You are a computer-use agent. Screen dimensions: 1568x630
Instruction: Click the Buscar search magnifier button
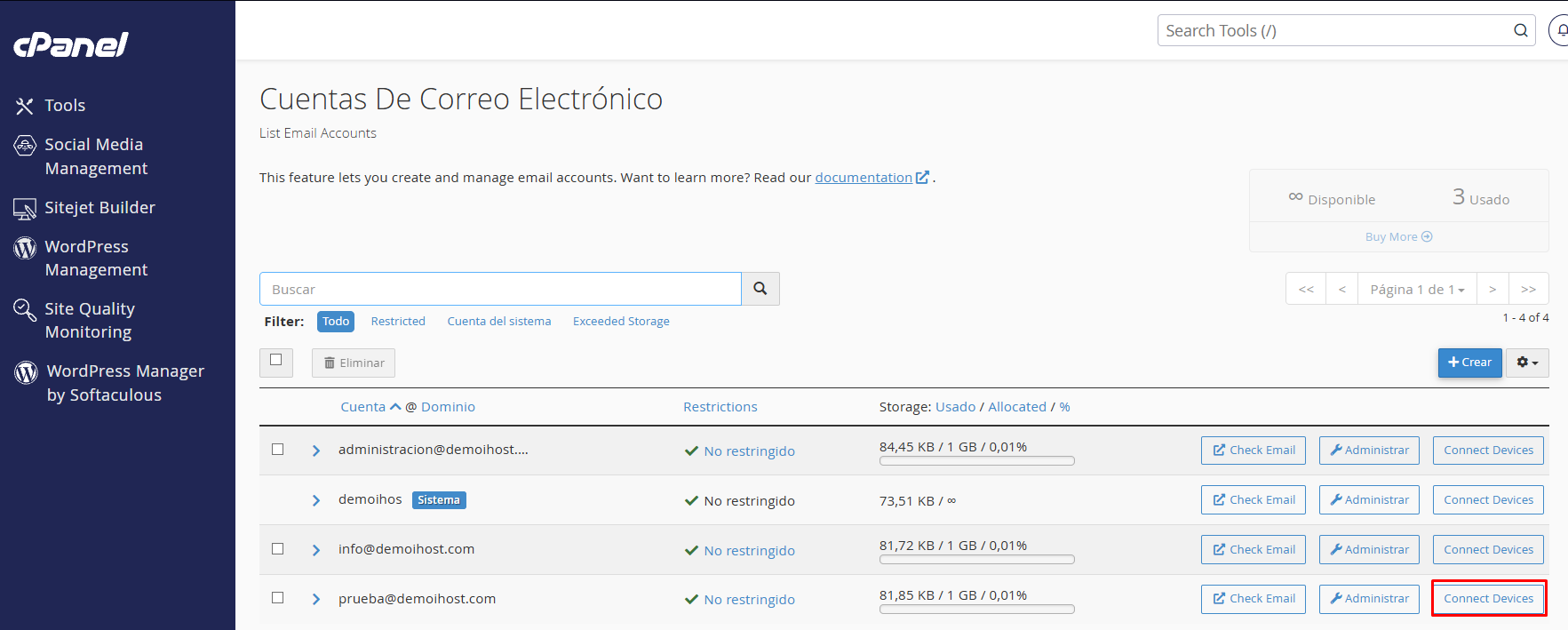(760, 289)
